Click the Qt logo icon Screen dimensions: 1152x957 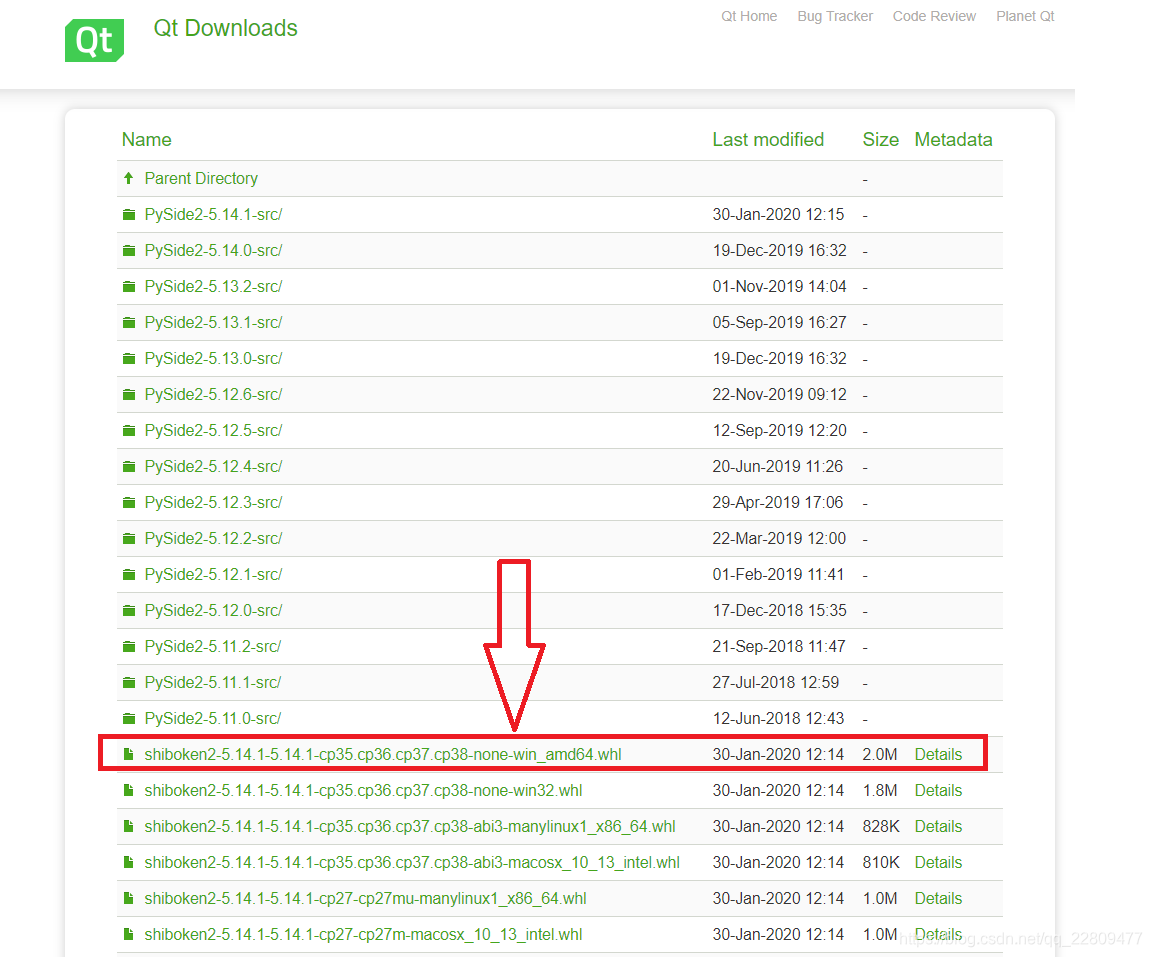pyautogui.click(x=94, y=40)
